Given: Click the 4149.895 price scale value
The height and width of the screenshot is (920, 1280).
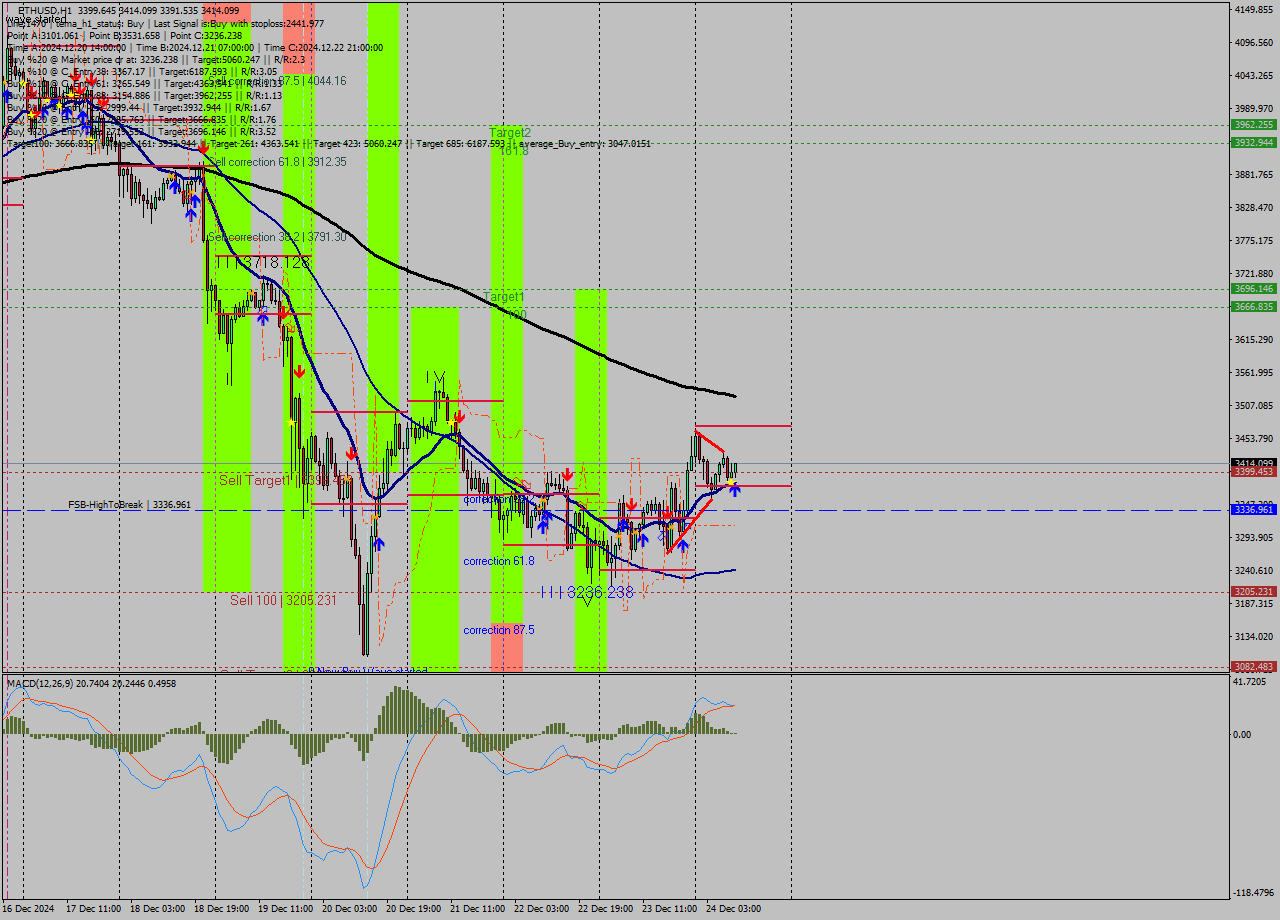Looking at the screenshot, I should tap(1254, 10).
